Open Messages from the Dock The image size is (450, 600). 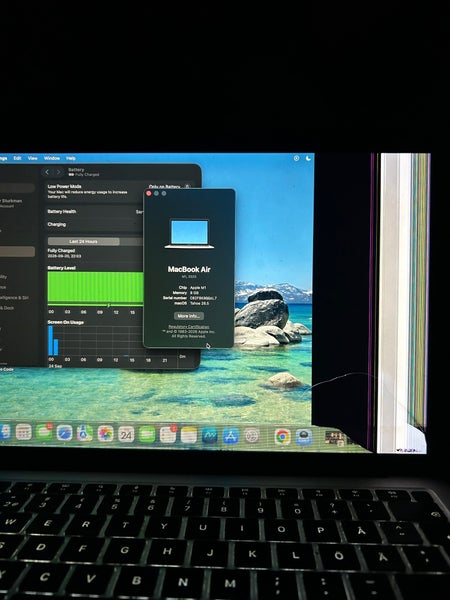44,433
